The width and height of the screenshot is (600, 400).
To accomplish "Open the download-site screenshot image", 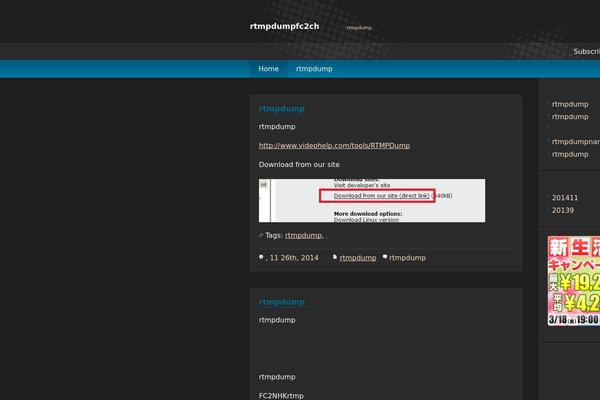I will [372, 201].
